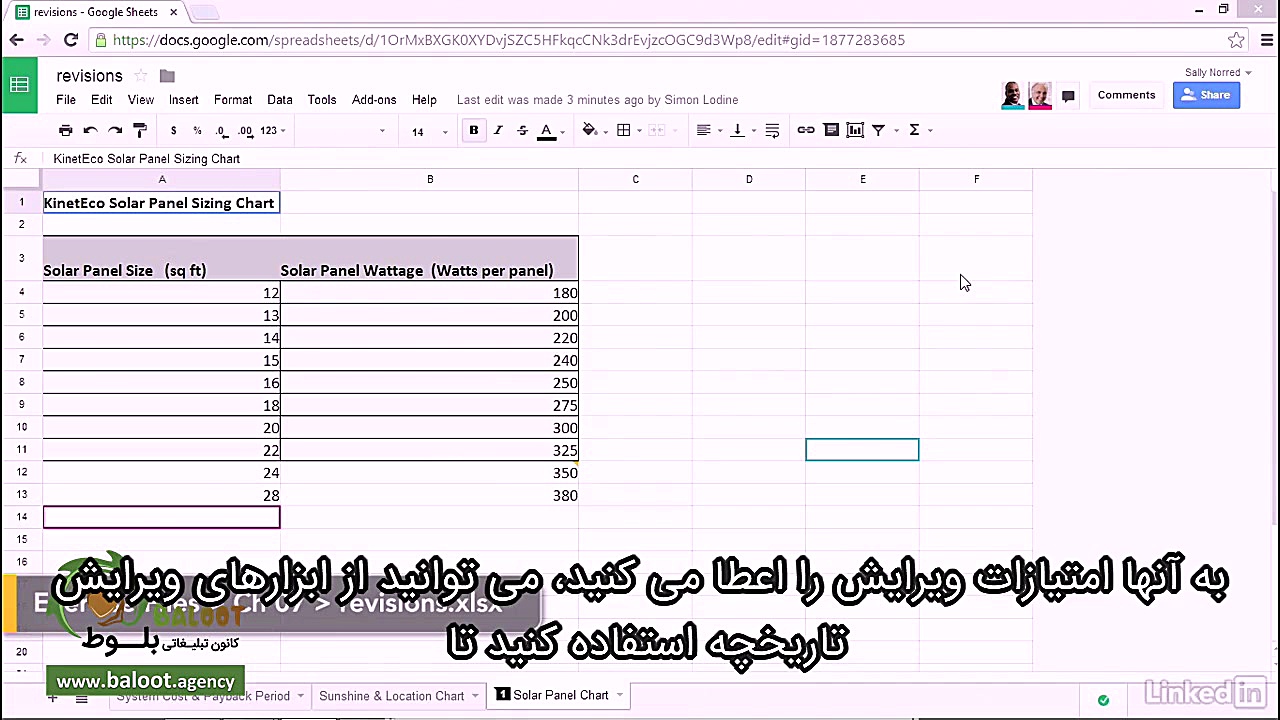Image resolution: width=1280 pixels, height=720 pixels.
Task: Select the Insert comment icon
Action: [830, 130]
